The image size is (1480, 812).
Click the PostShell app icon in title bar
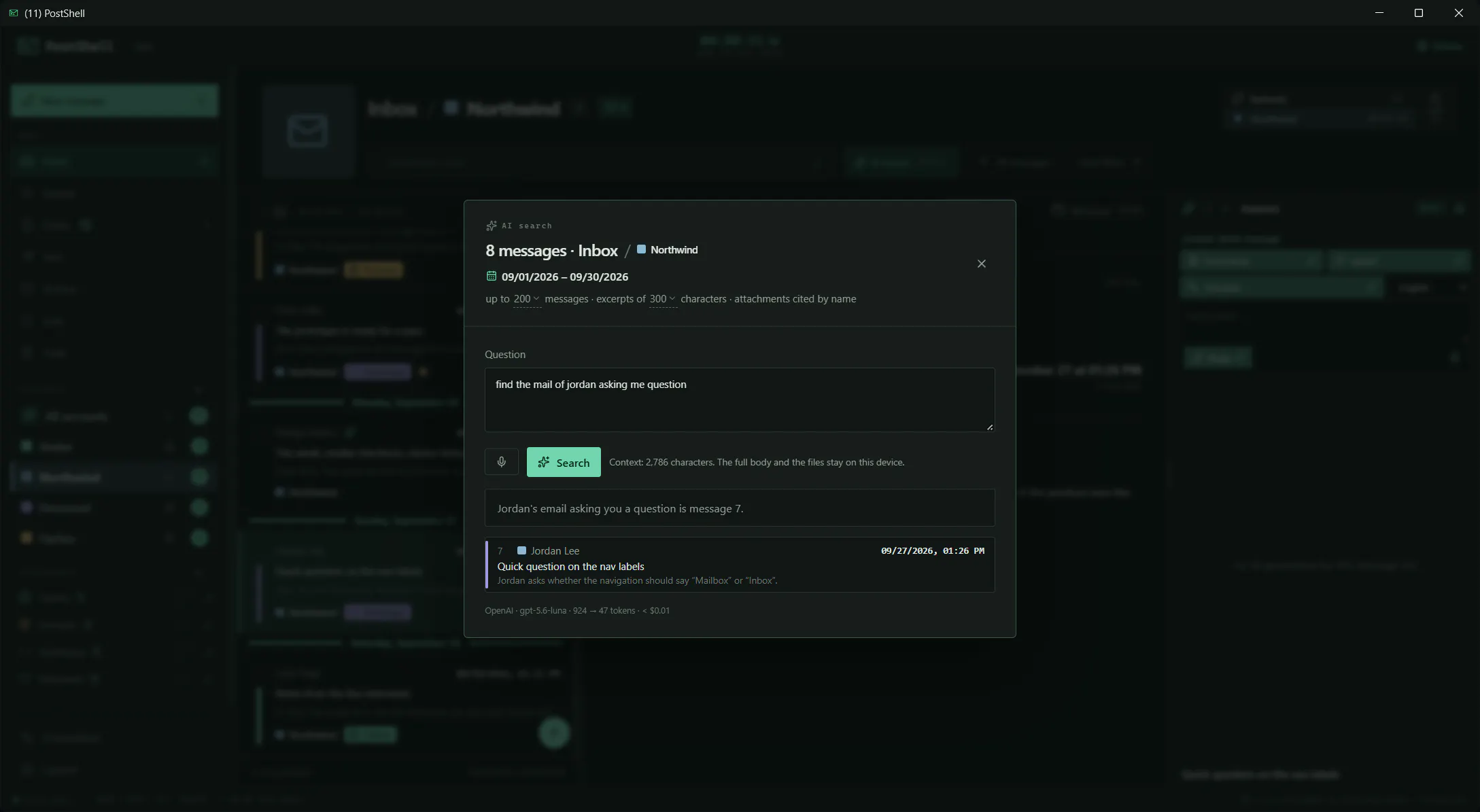coord(13,13)
